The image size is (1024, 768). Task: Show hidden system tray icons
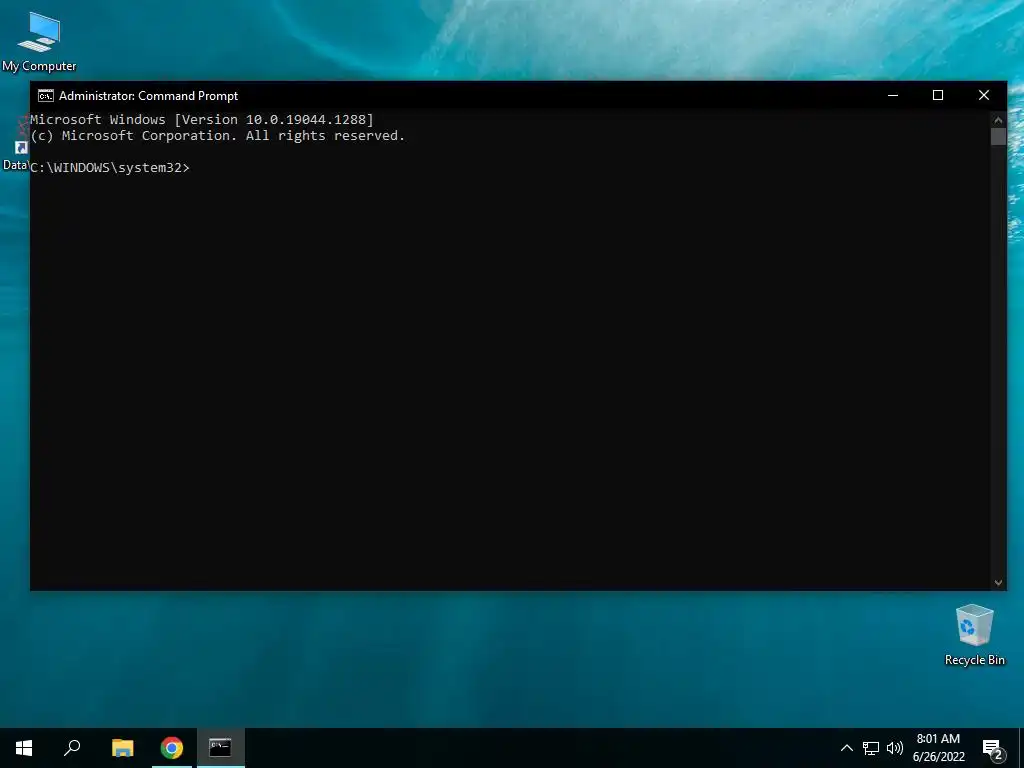click(x=846, y=748)
